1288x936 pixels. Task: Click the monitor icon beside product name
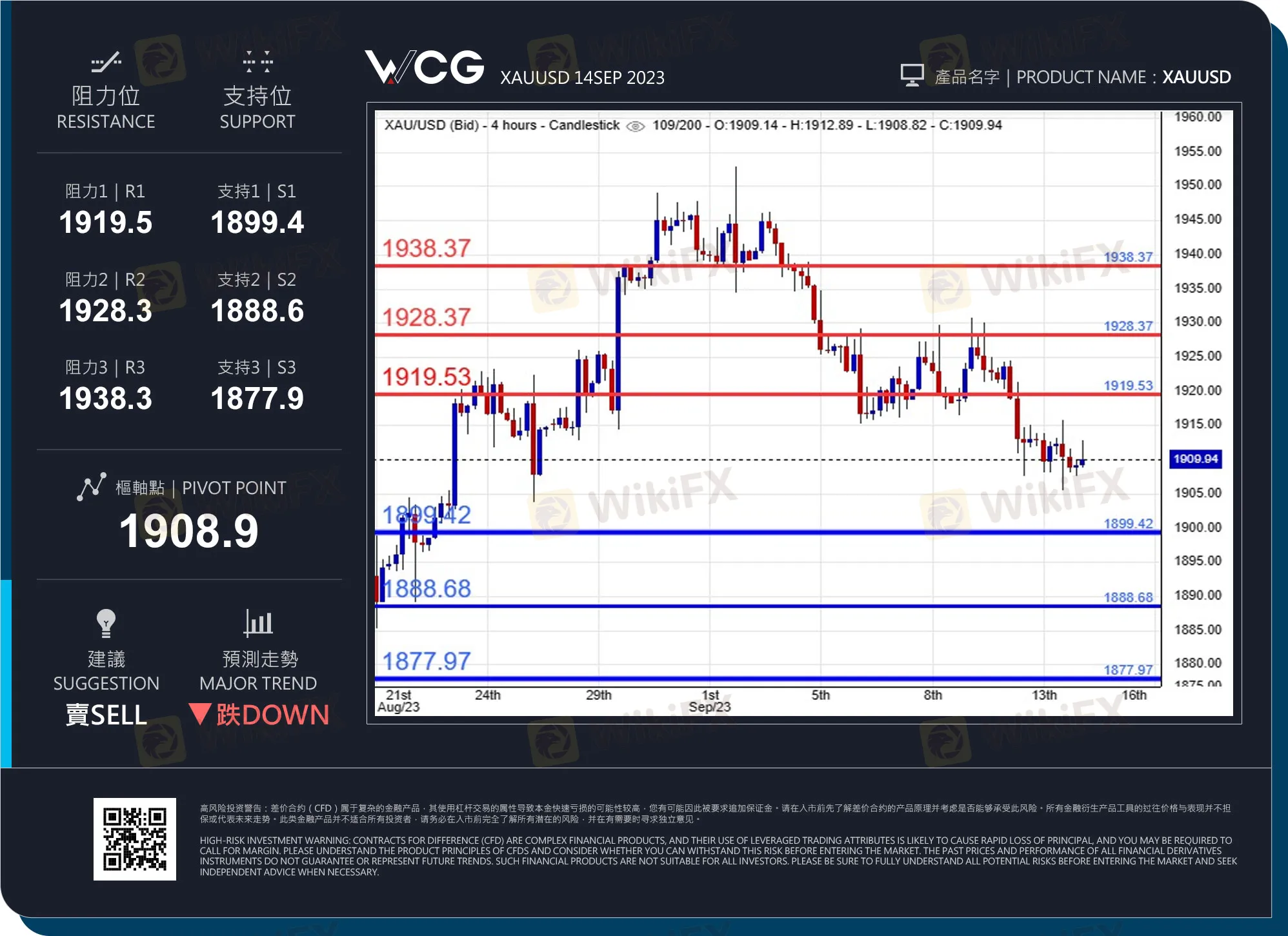[912, 75]
